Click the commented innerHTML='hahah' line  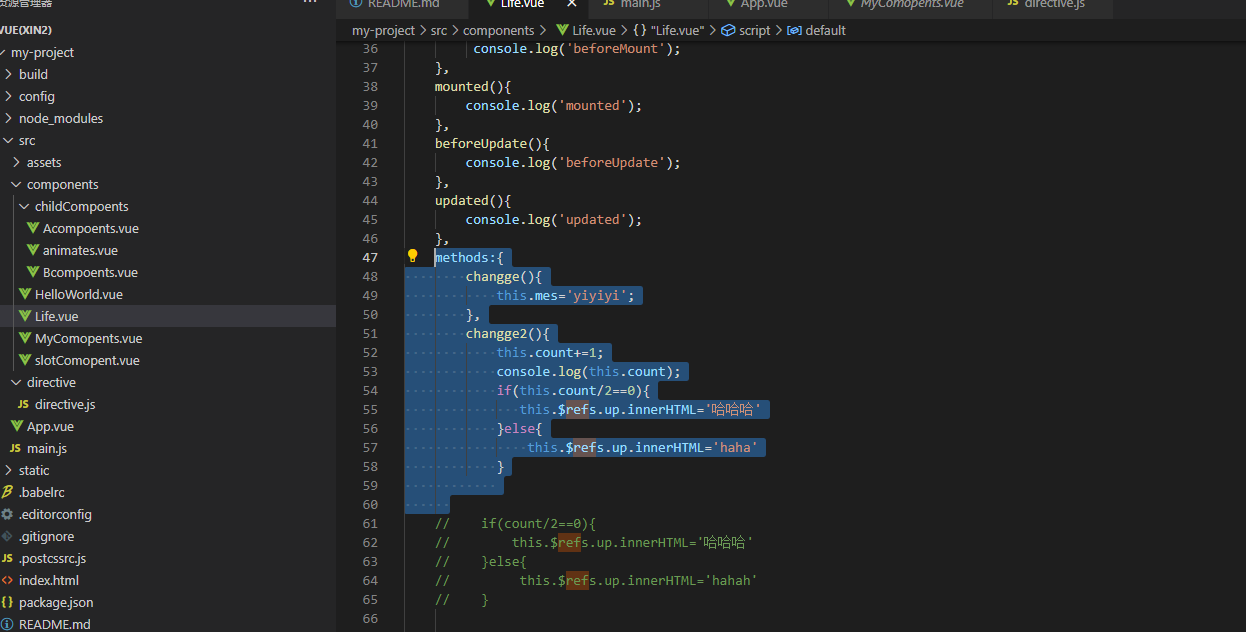point(596,580)
